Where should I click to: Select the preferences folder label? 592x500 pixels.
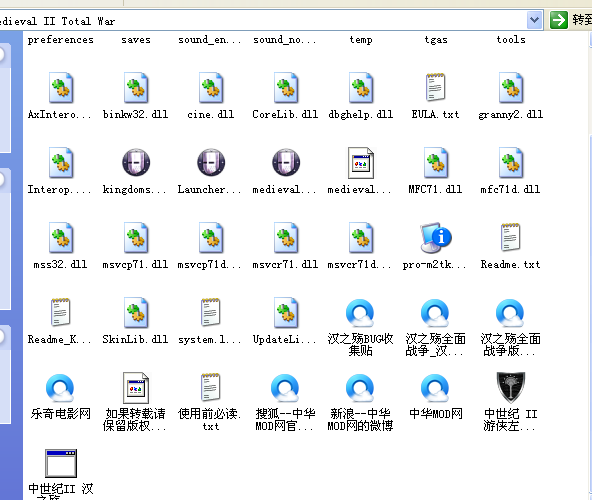coord(60,40)
